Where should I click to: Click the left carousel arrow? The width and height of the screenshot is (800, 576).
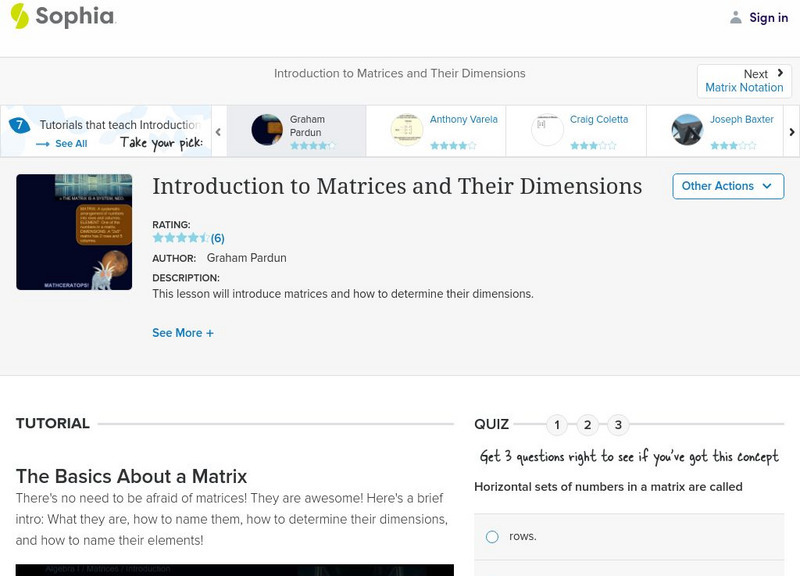pos(219,130)
